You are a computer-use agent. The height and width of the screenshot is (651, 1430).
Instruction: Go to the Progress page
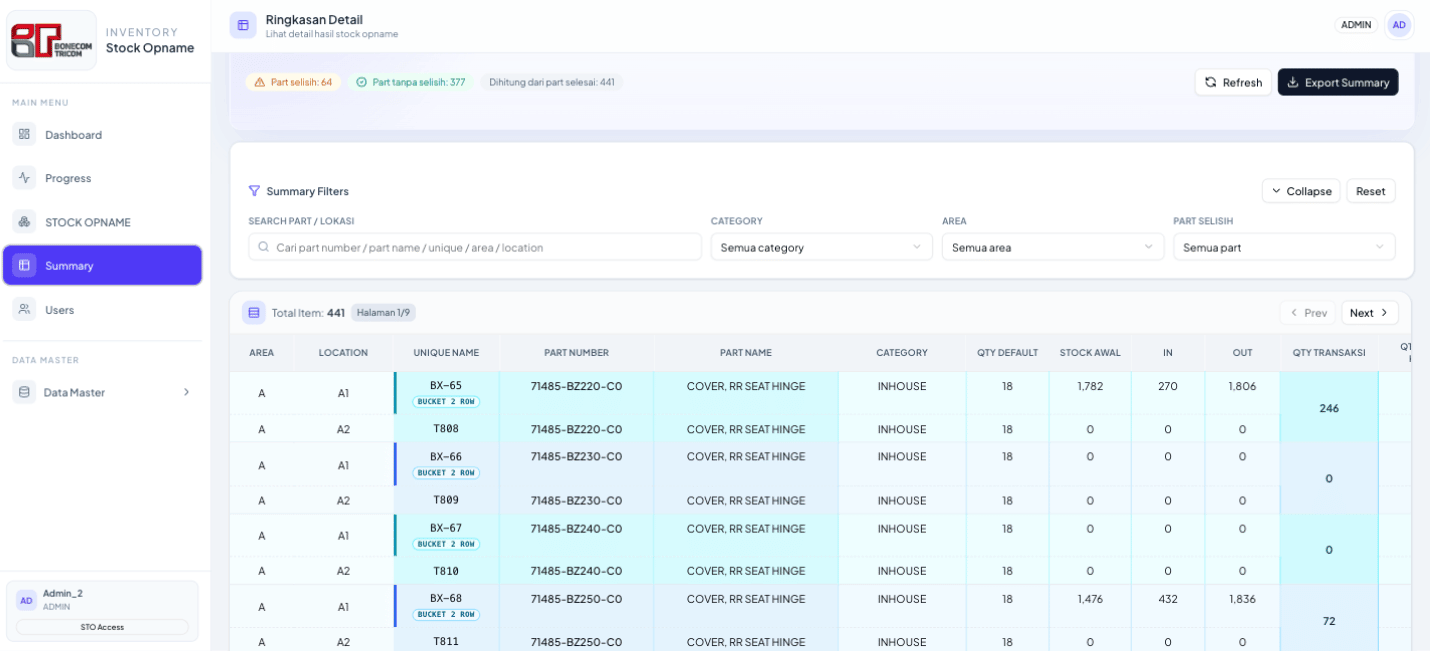[x=102, y=178]
